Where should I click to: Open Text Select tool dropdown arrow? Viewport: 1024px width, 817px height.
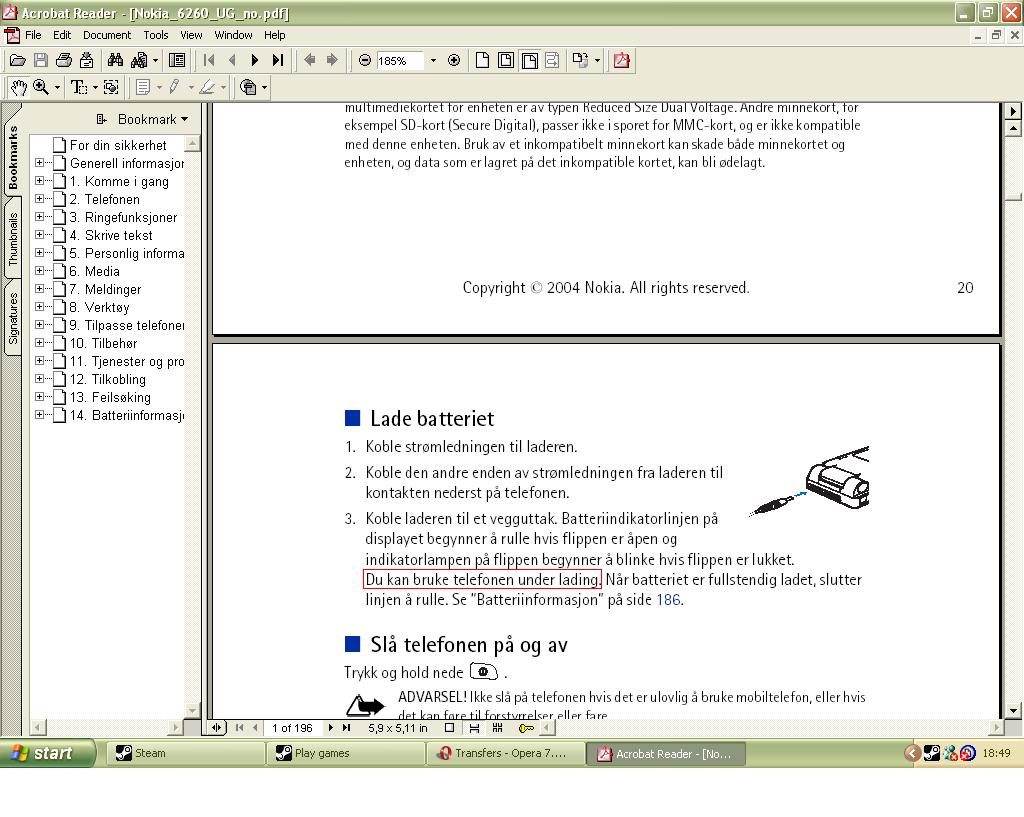(x=95, y=87)
